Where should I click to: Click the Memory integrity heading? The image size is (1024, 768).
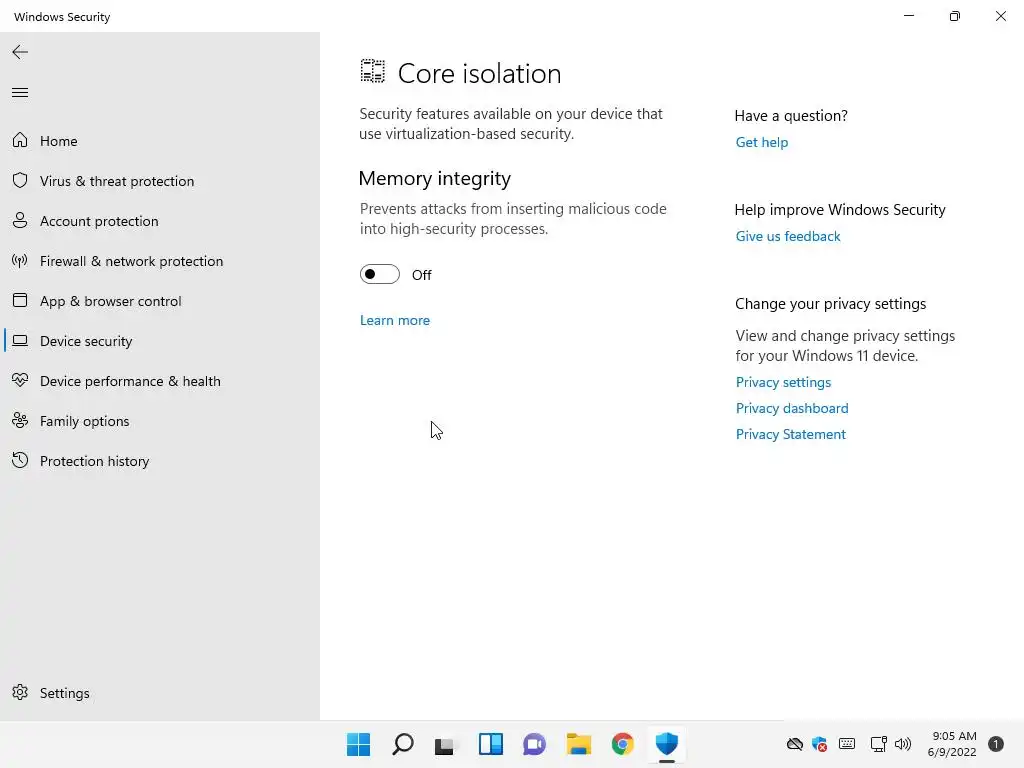[435, 178]
